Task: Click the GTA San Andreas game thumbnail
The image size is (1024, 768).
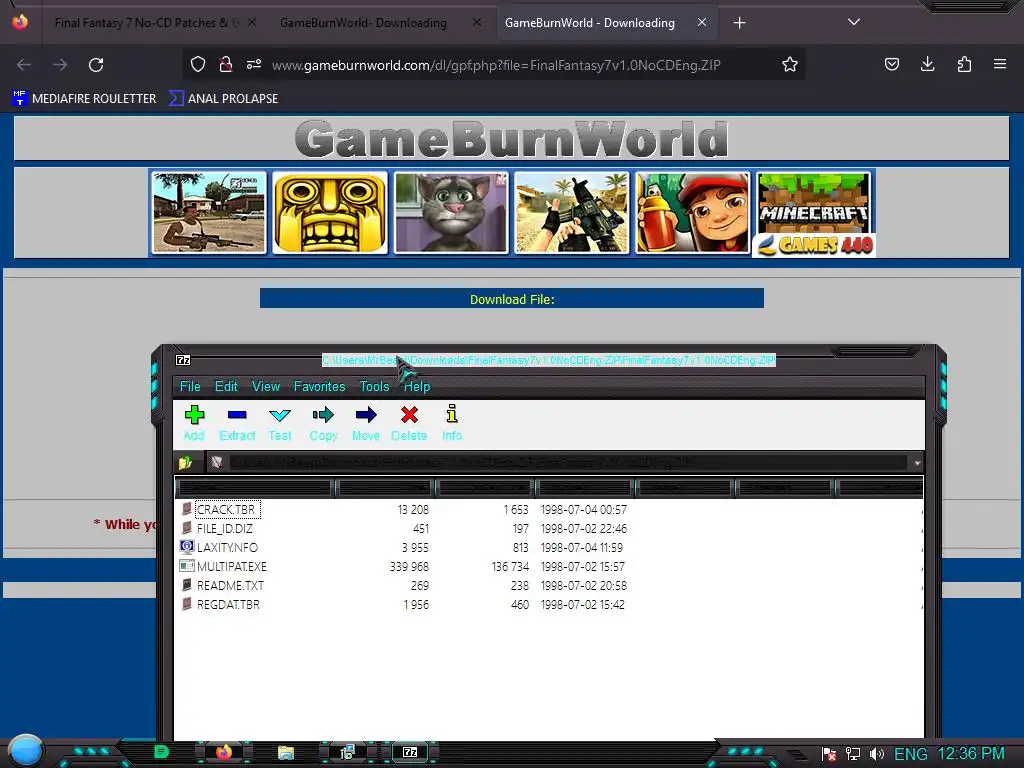Action: tap(209, 212)
